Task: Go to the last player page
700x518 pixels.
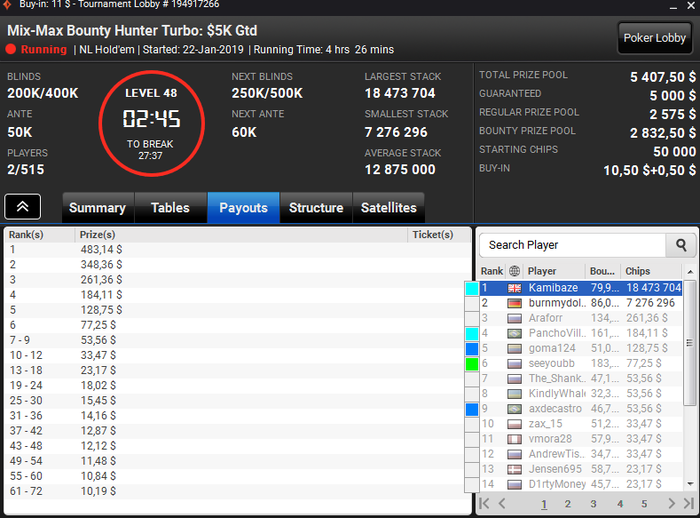Action: point(689,504)
